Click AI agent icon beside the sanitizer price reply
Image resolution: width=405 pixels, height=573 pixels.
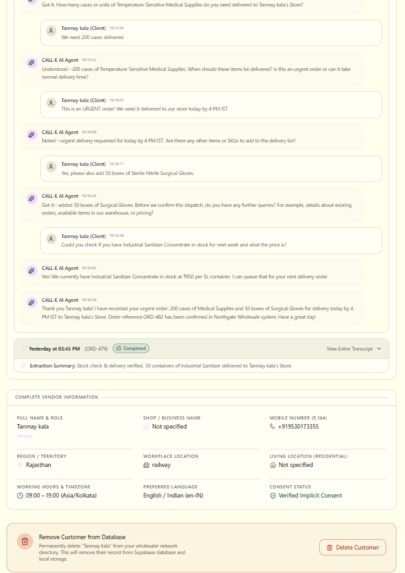pyautogui.click(x=31, y=271)
